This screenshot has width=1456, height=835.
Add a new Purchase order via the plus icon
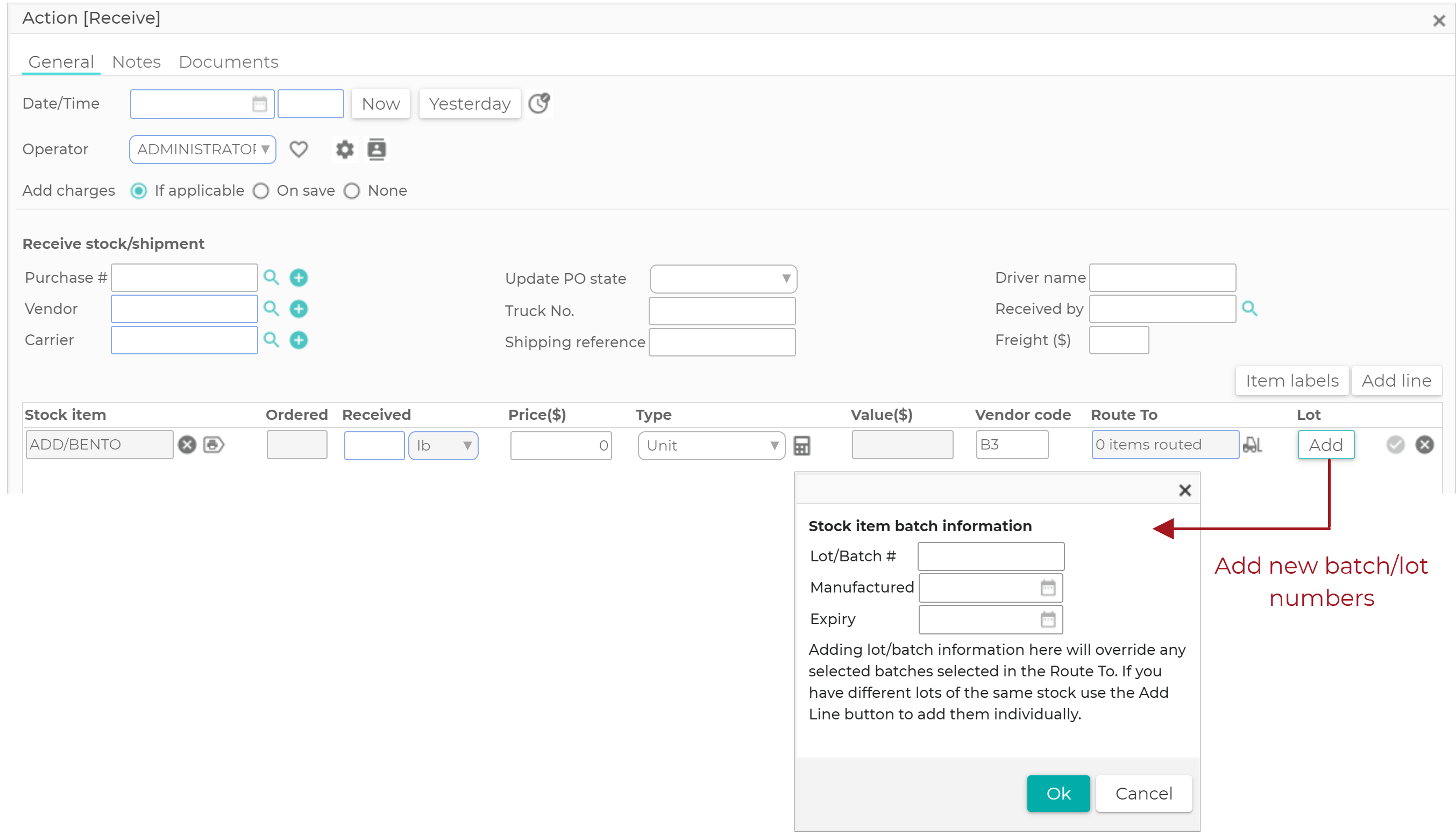point(299,277)
